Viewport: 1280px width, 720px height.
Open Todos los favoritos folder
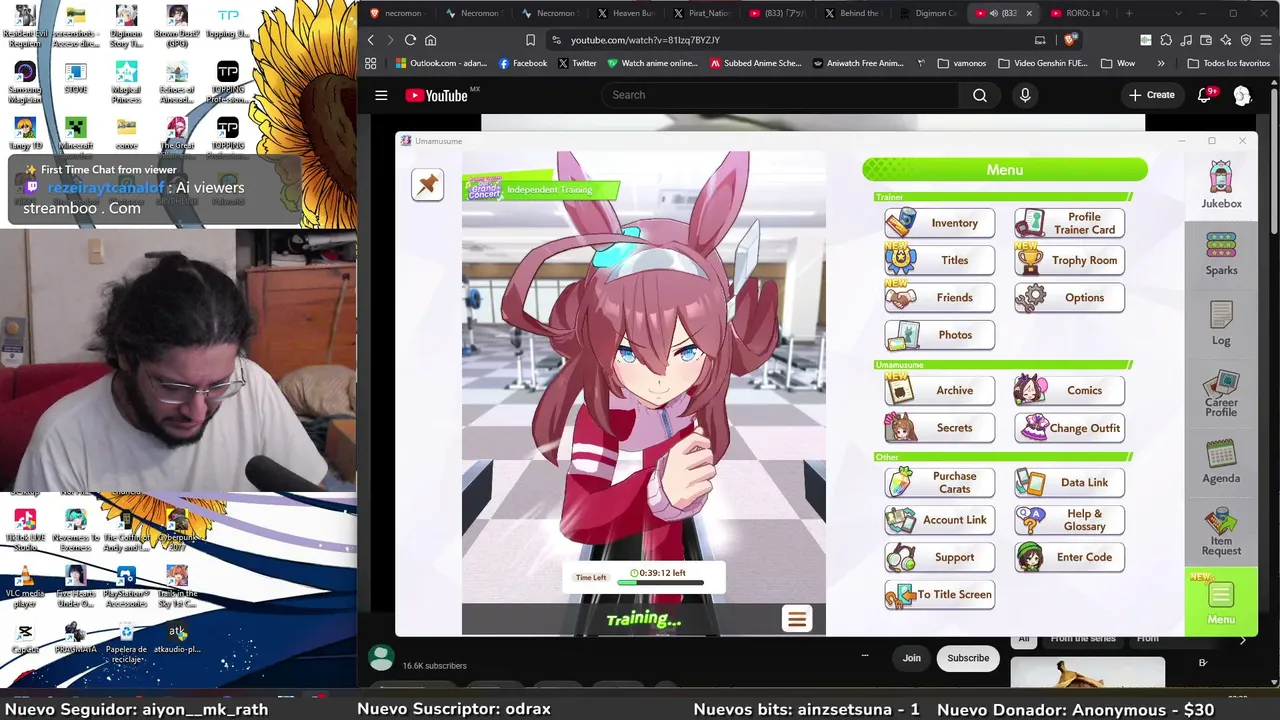coord(1229,63)
